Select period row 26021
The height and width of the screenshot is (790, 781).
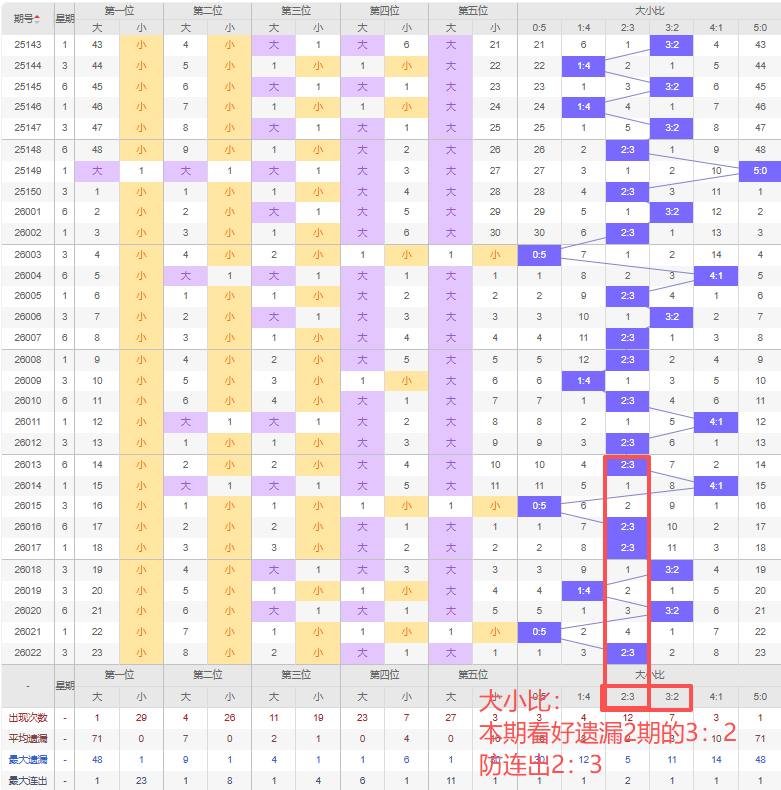[x=391, y=632]
